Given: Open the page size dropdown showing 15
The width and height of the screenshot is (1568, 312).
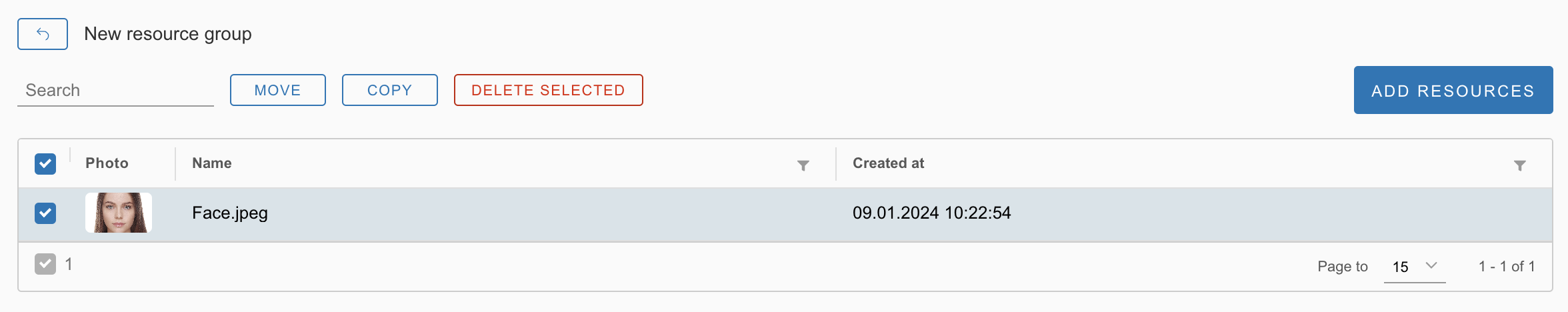Looking at the screenshot, I should [x=1414, y=267].
